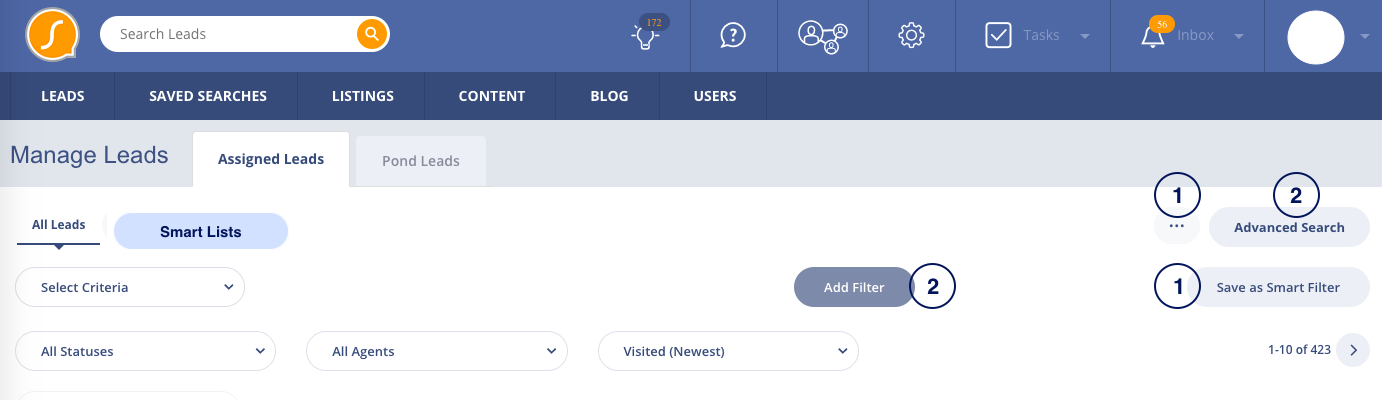Click the orange app logo
This screenshot has height=400, width=1382.
click(53, 35)
